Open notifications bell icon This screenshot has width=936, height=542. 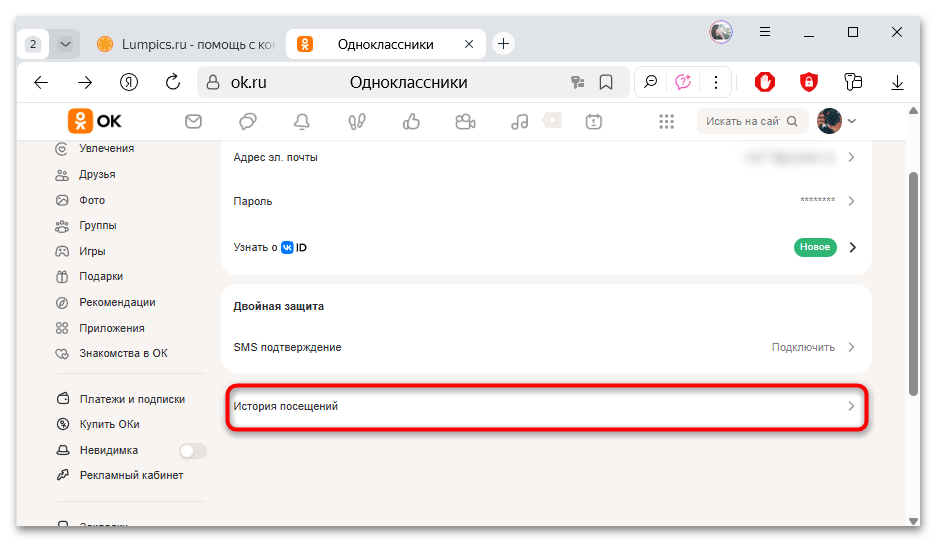[x=302, y=122]
